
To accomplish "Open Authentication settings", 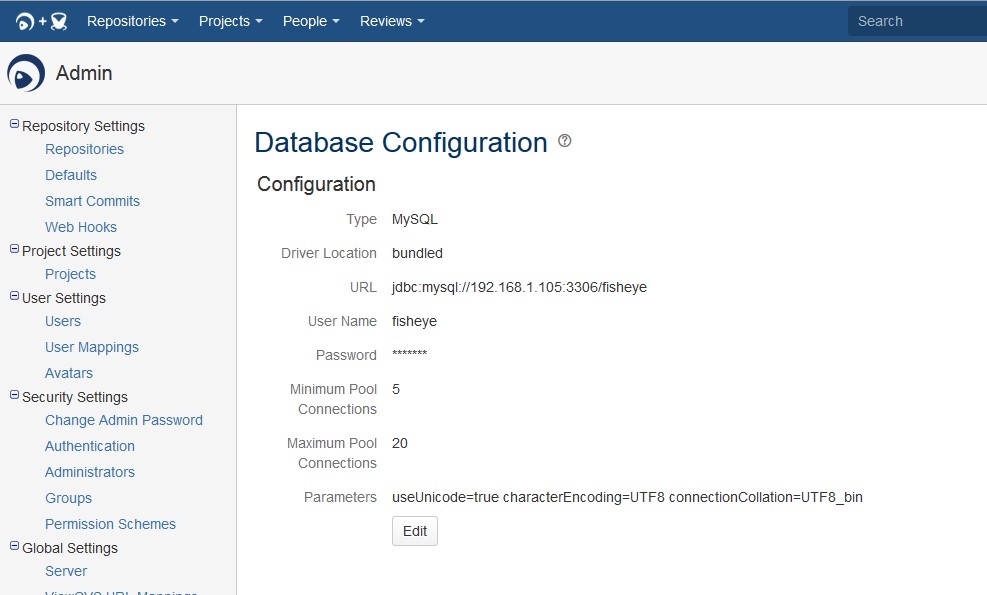I will (90, 446).
